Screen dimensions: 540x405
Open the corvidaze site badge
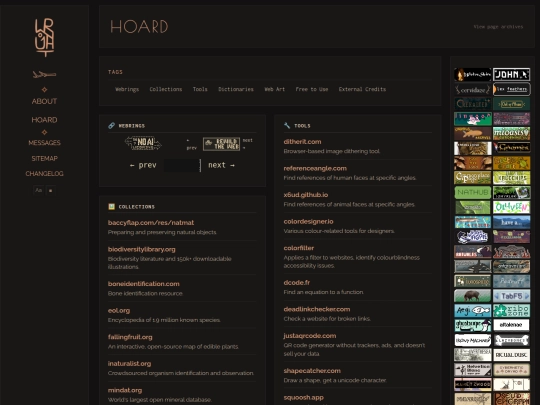(x=472, y=90)
